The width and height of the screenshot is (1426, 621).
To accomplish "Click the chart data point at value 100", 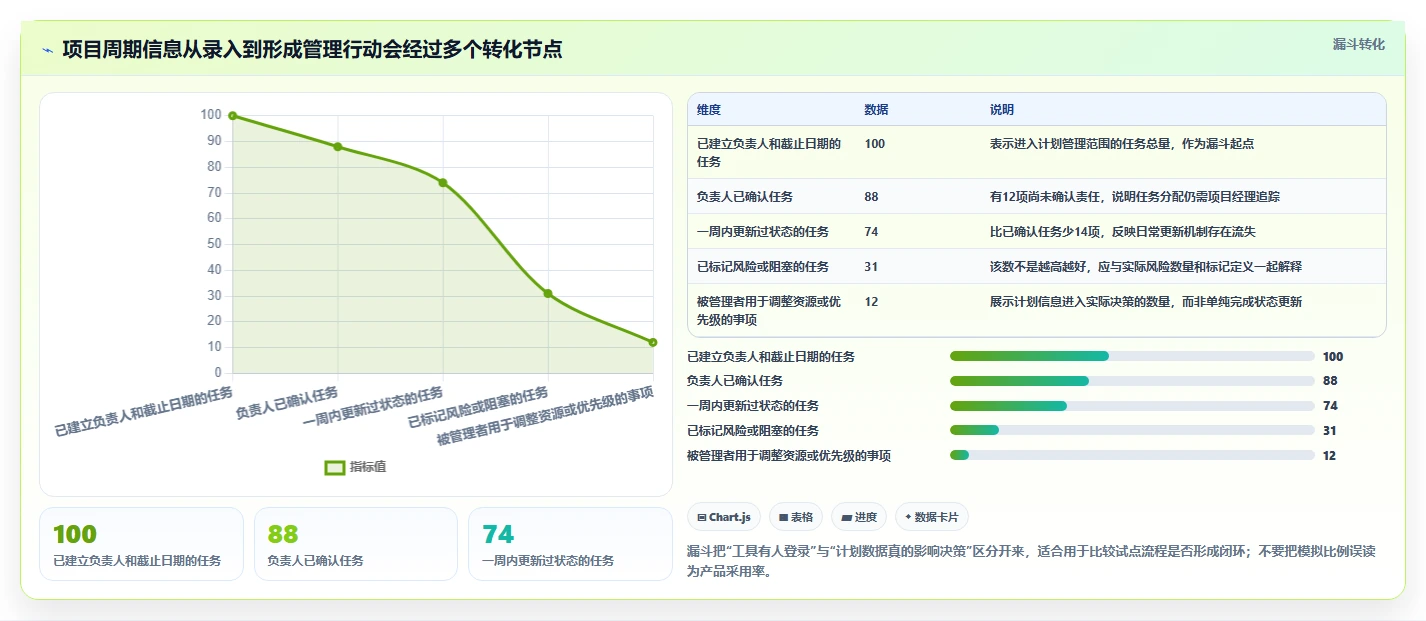I will (x=233, y=116).
